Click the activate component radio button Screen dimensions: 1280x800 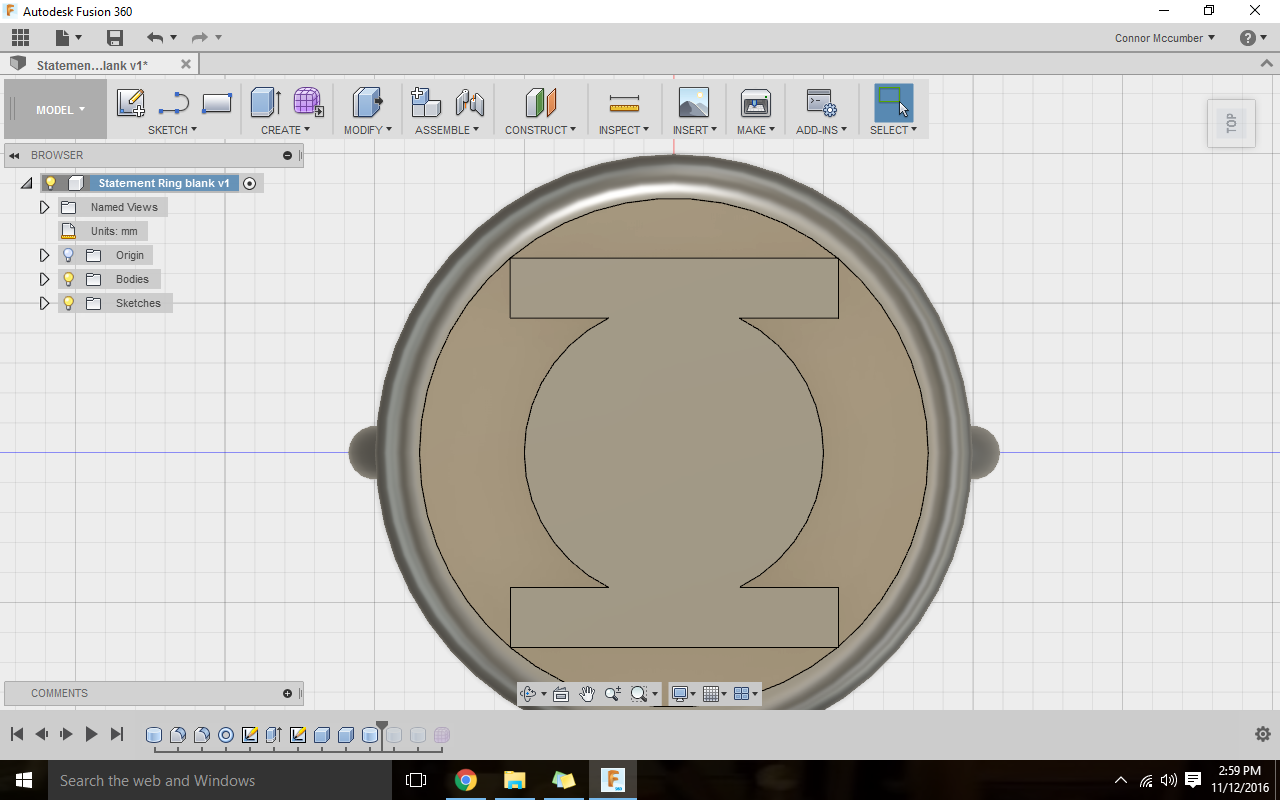250,183
